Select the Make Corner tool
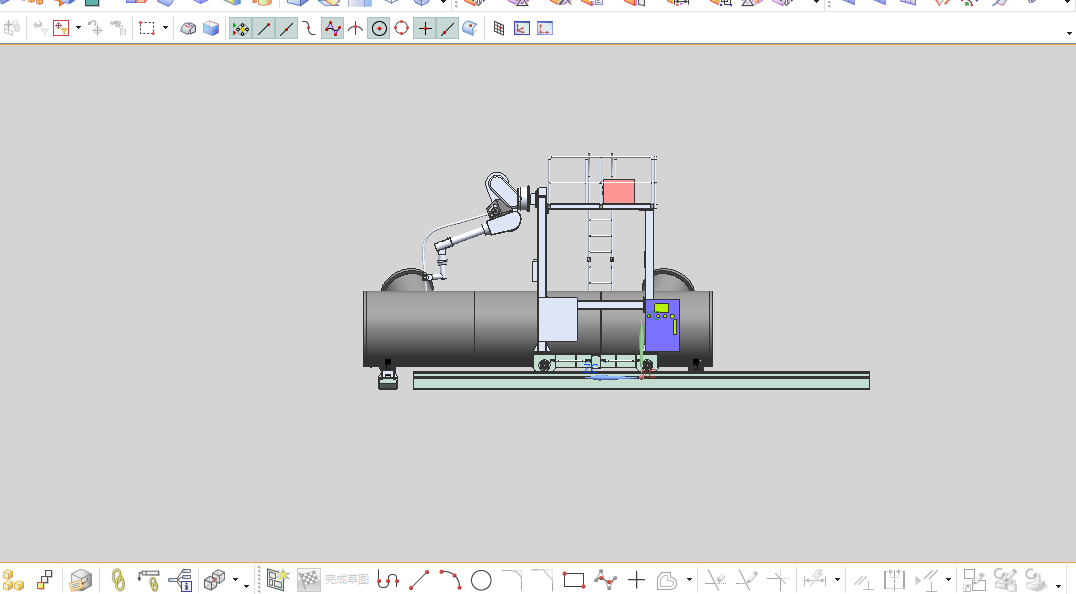 [x=778, y=580]
